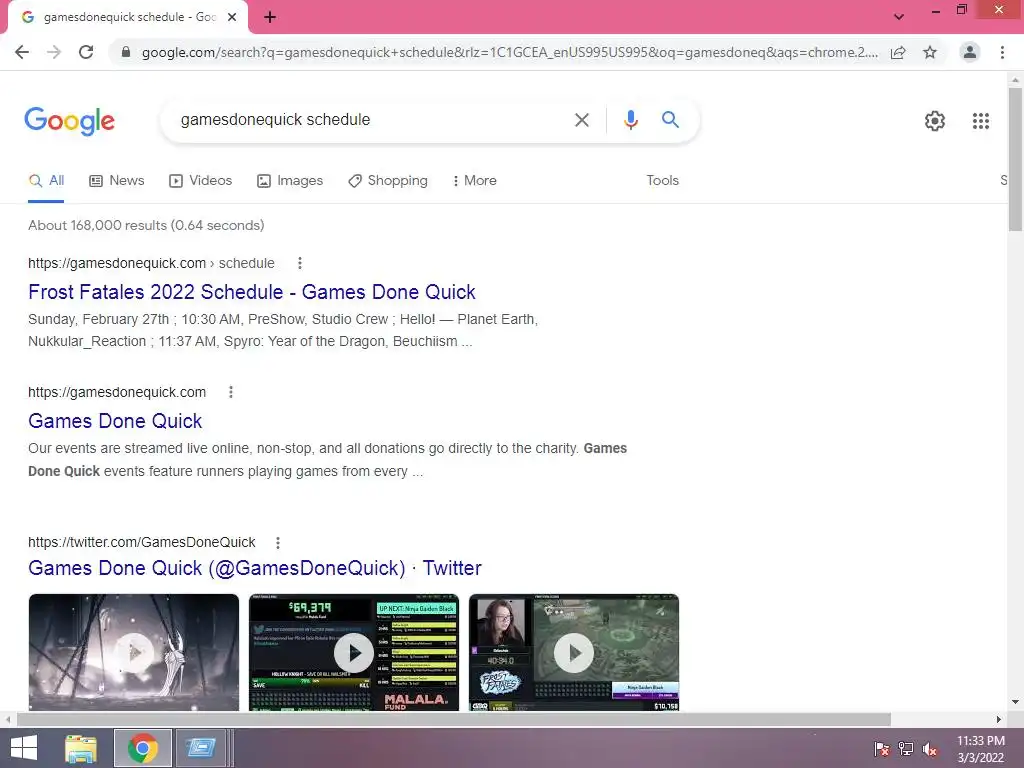Click the gamesdonequick.com › schedule URL text
The height and width of the screenshot is (768, 1024).
click(x=151, y=263)
